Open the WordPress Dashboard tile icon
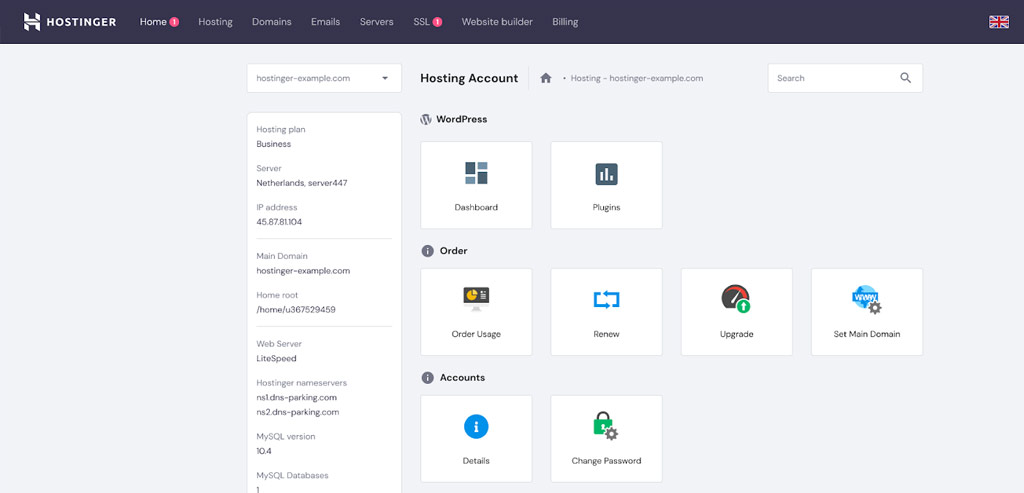1024x493 pixels. point(476,173)
